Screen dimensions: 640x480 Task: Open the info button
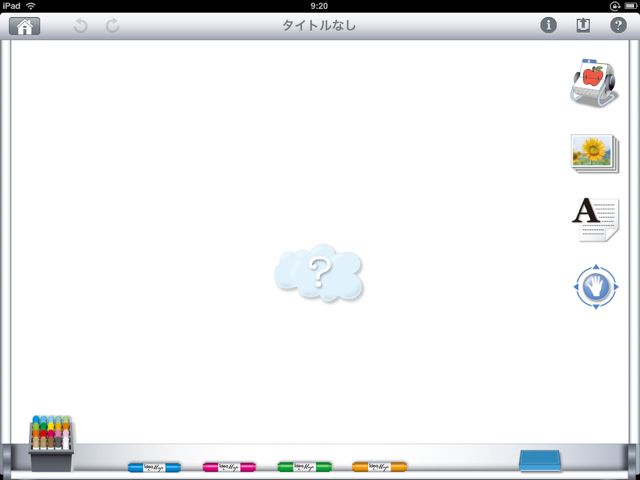tap(548, 25)
